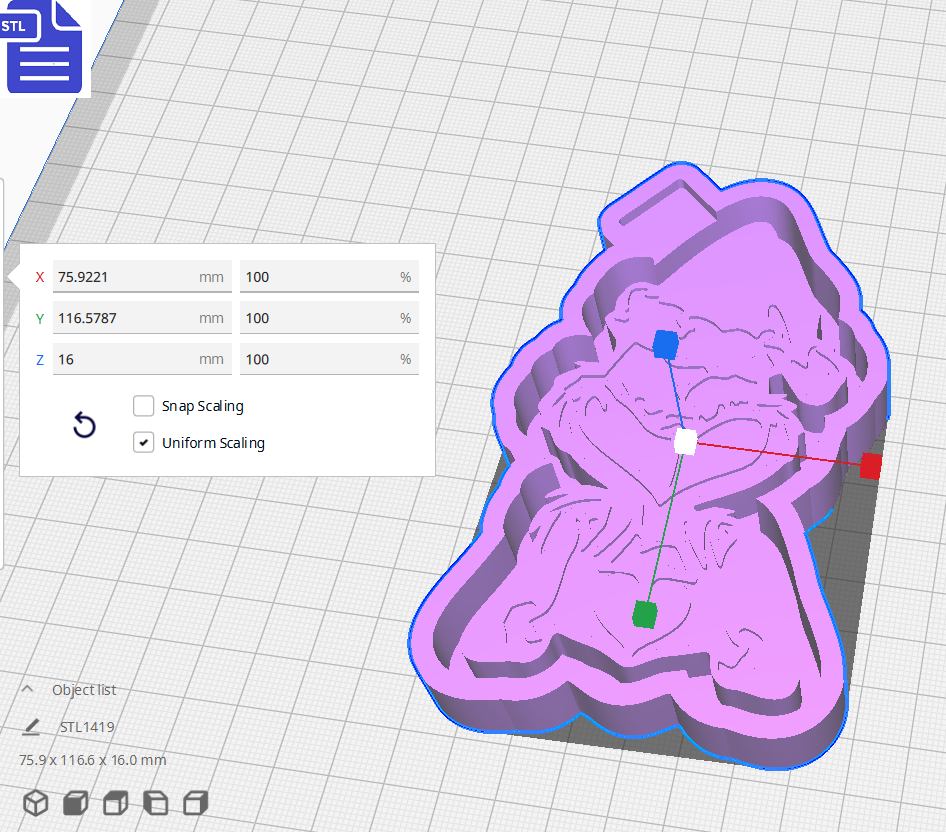Select the isometric view cube icon
This screenshot has width=946, height=832.
coord(35,802)
